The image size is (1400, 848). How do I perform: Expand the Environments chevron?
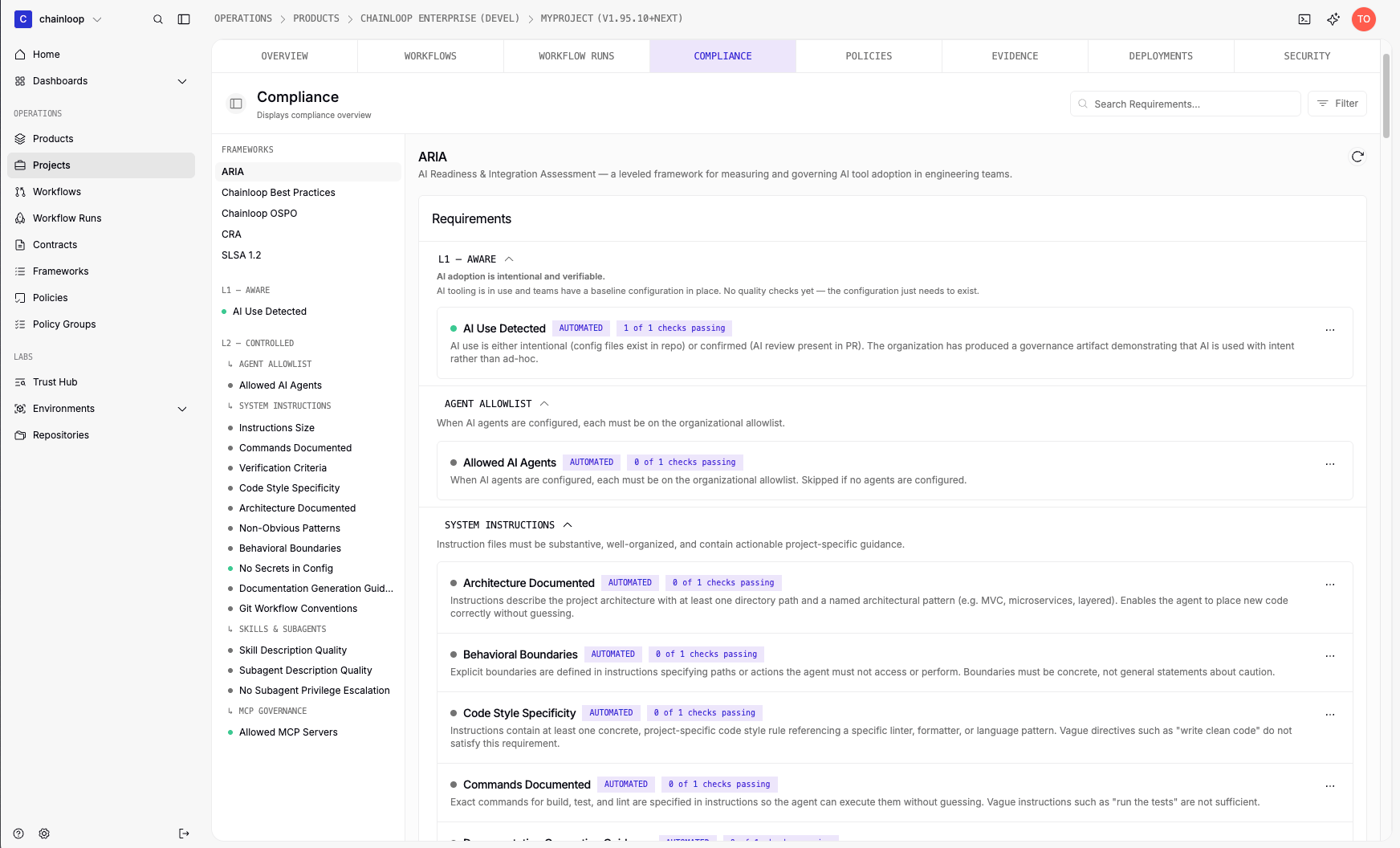click(x=182, y=409)
